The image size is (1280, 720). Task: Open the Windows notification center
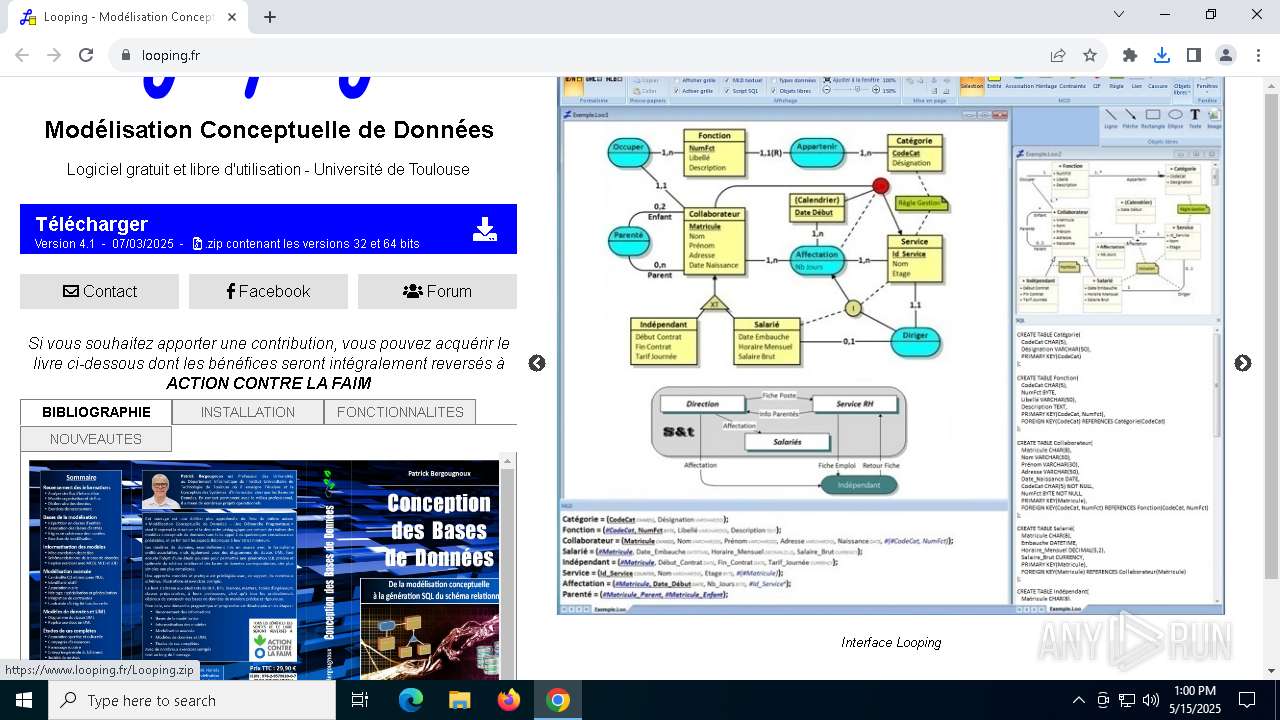[x=1247, y=700]
